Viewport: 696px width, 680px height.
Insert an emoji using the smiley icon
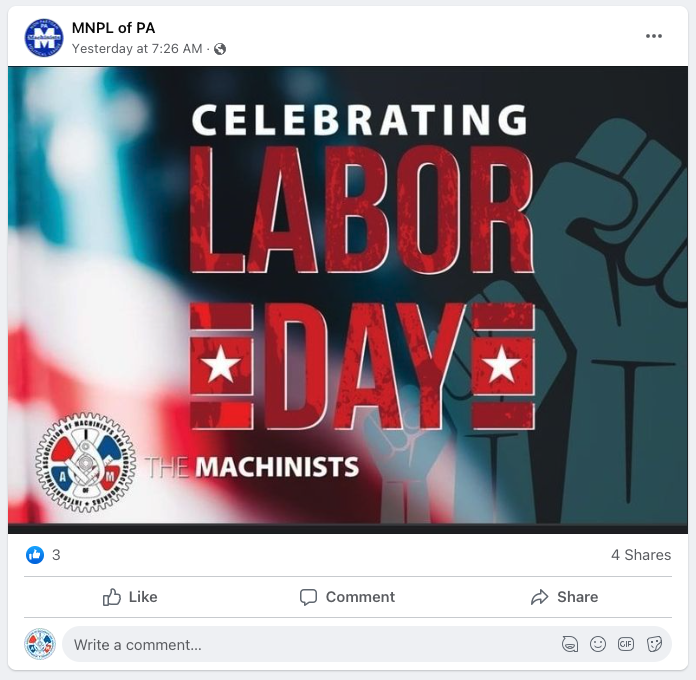[597, 644]
